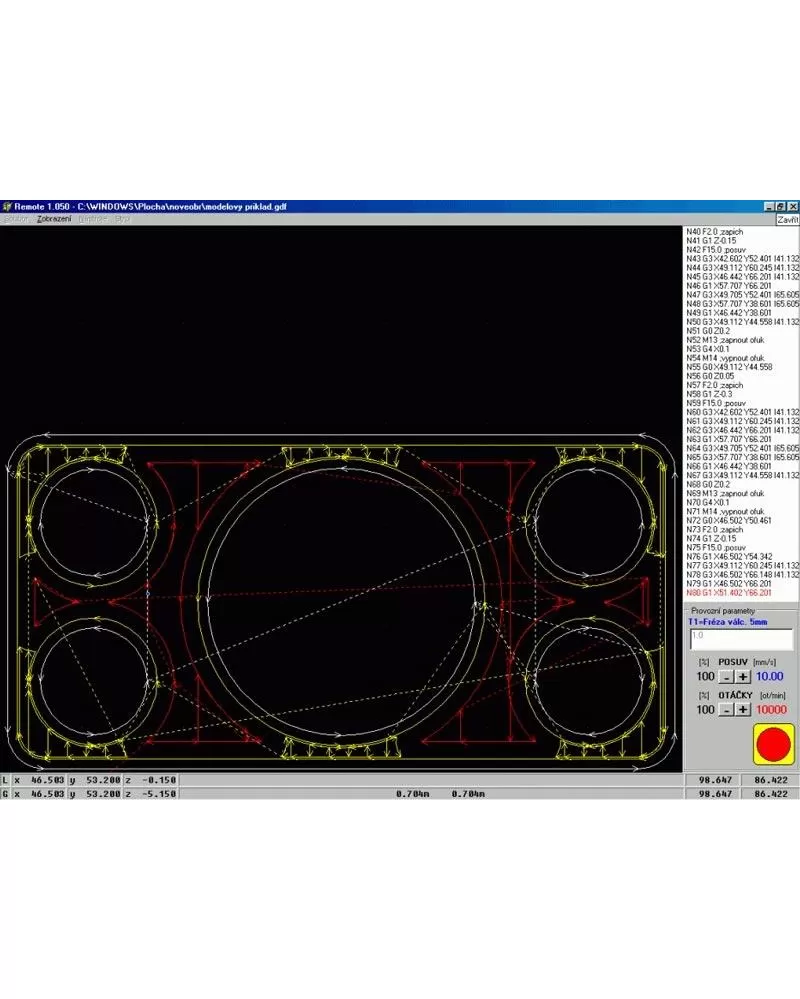Click the blue feed value 10.00
Screen dimensions: 800x999
point(769,677)
